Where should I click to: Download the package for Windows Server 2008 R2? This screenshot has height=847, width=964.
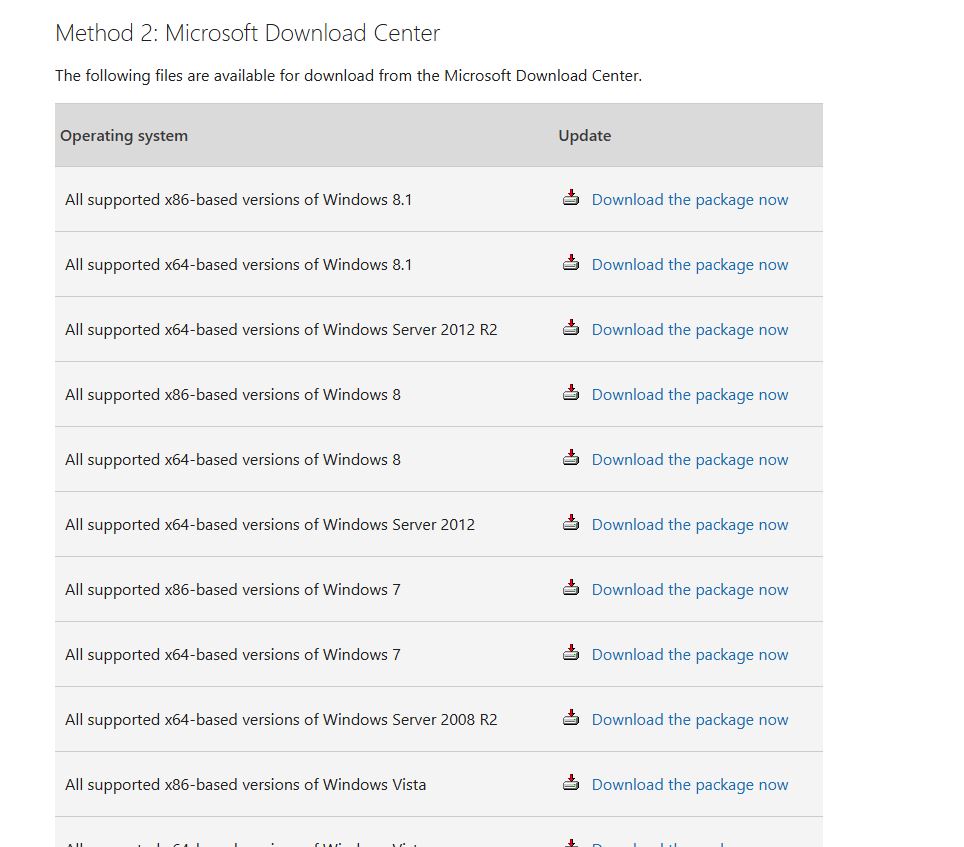(689, 720)
